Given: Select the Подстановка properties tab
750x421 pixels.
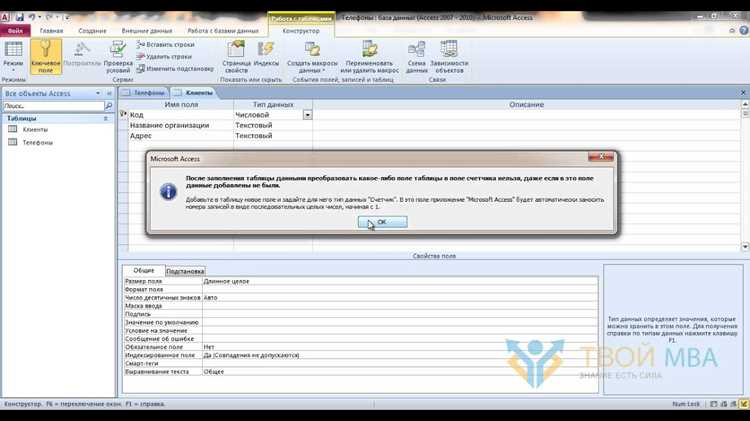Looking at the screenshot, I should pyautogui.click(x=185, y=271).
